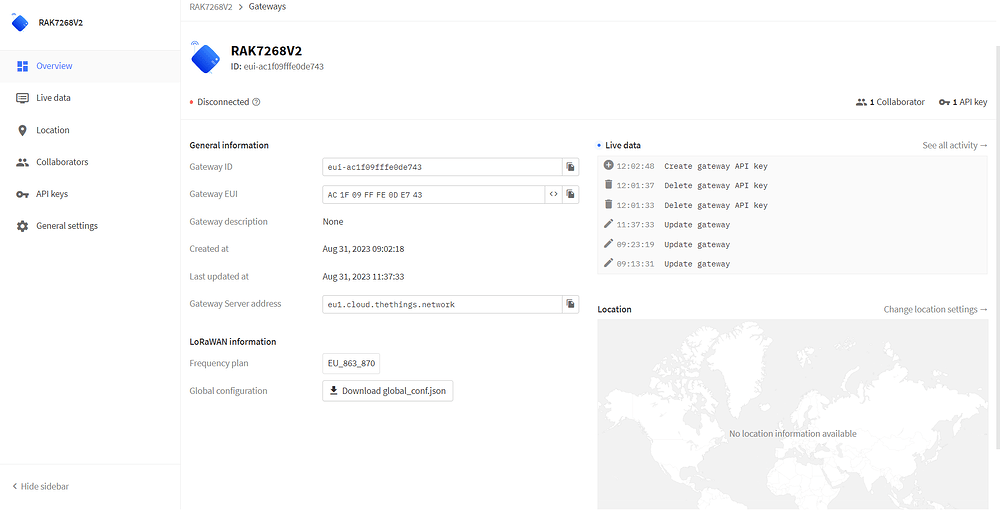Copy the Gateway ID to clipboard
This screenshot has width=1000, height=524.
coord(570,167)
